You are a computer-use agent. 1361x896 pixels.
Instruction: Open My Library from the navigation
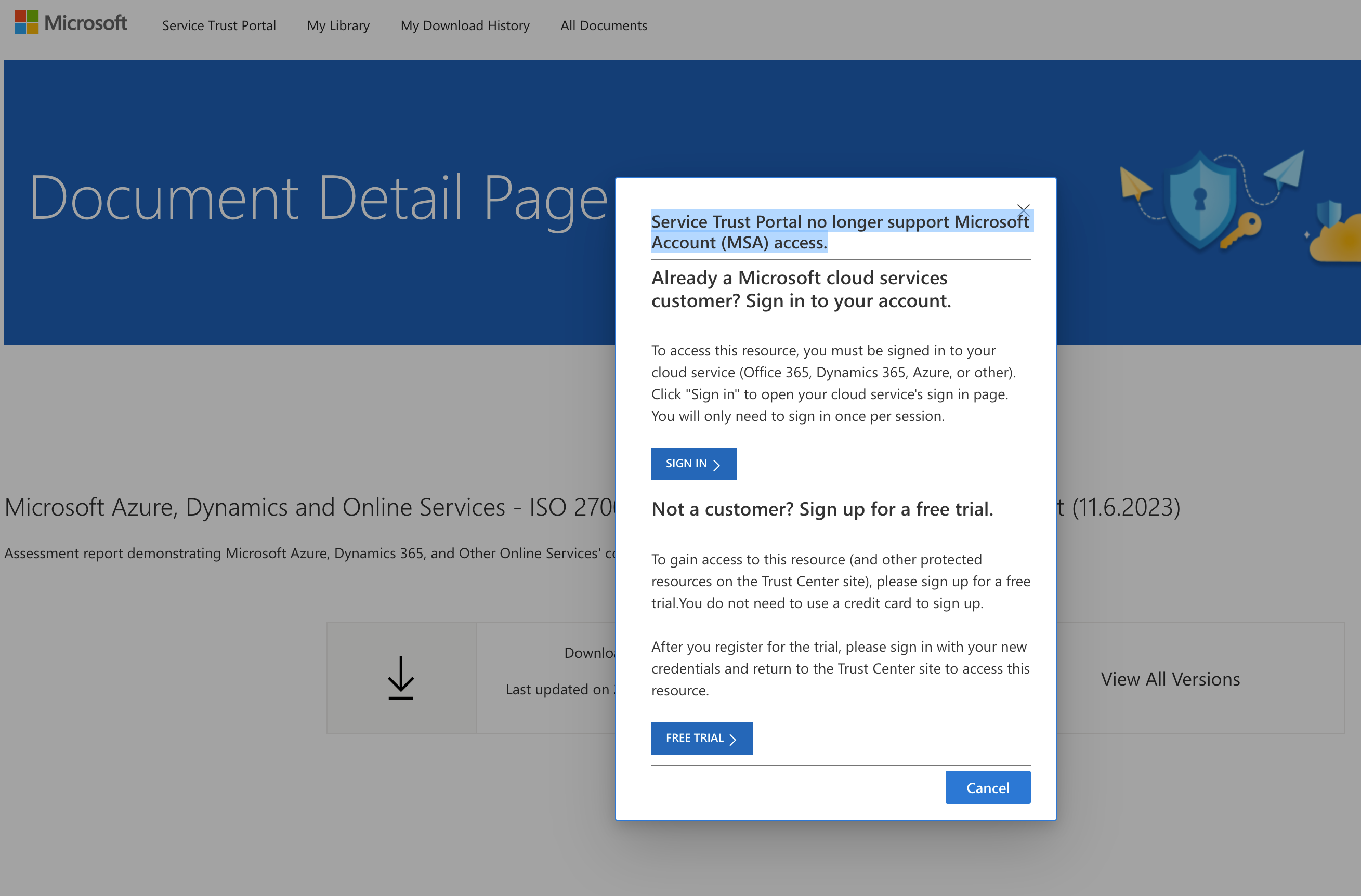[338, 25]
